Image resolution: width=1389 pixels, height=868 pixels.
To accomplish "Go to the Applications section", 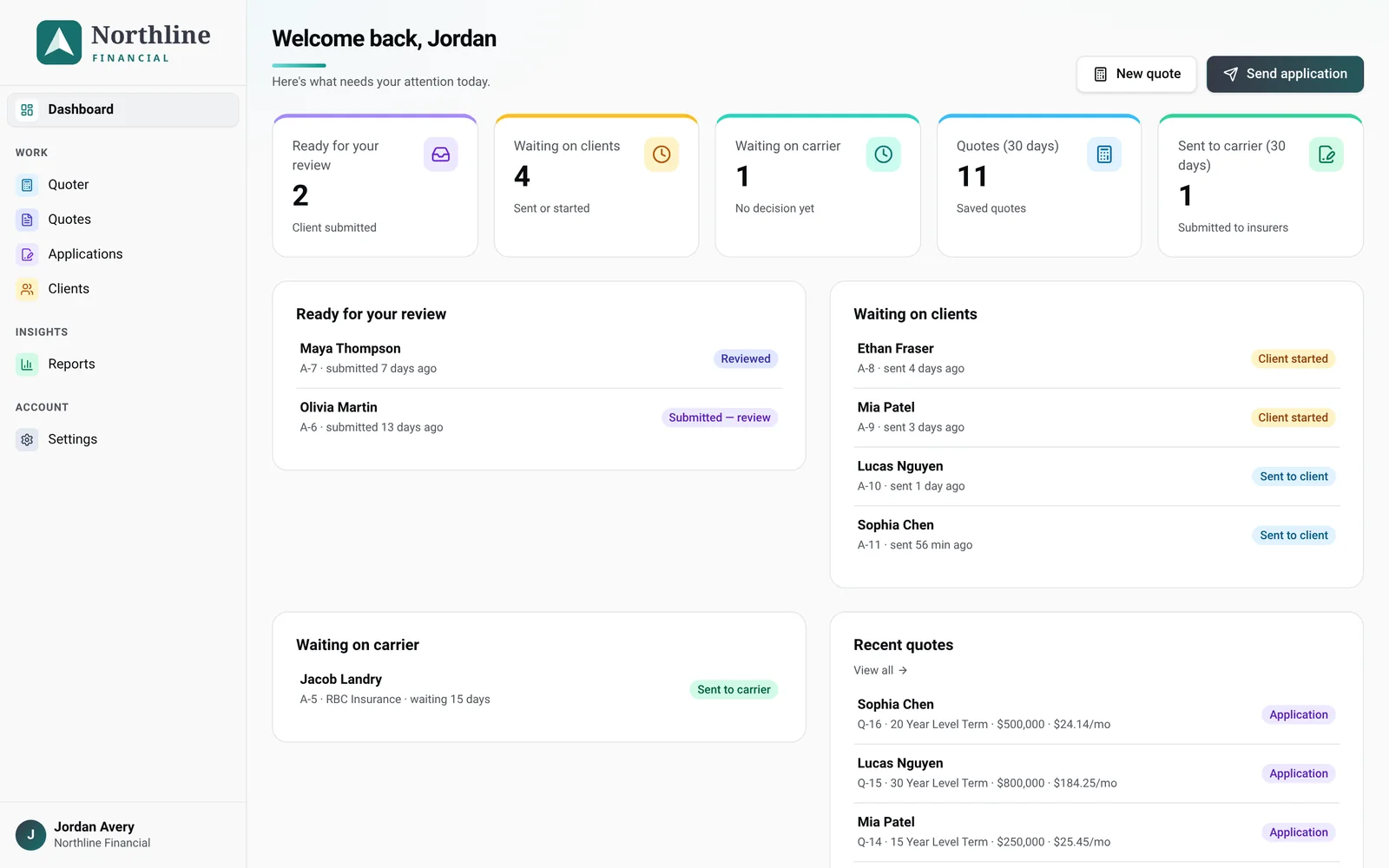I will tap(123, 254).
